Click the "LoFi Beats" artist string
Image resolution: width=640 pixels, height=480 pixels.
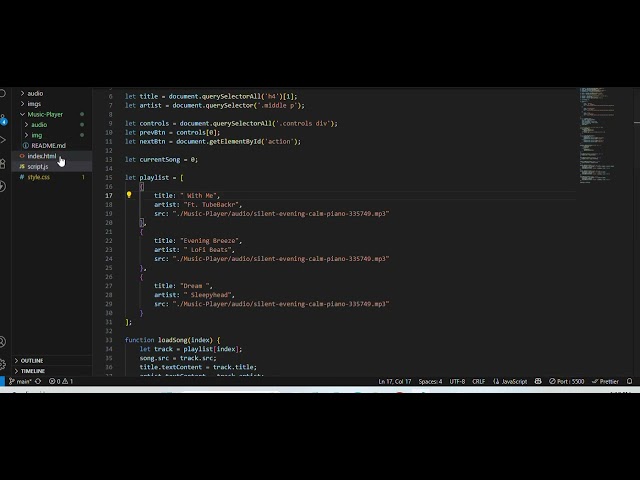[209, 250]
